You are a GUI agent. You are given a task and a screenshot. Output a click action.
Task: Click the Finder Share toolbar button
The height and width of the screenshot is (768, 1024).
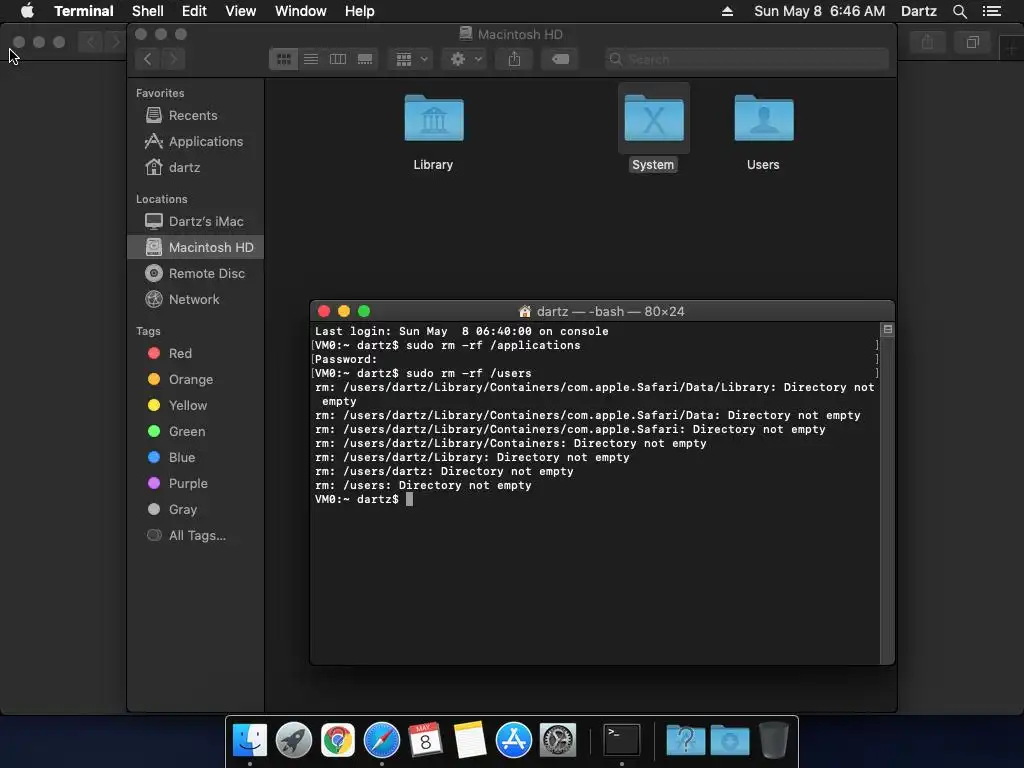click(515, 59)
